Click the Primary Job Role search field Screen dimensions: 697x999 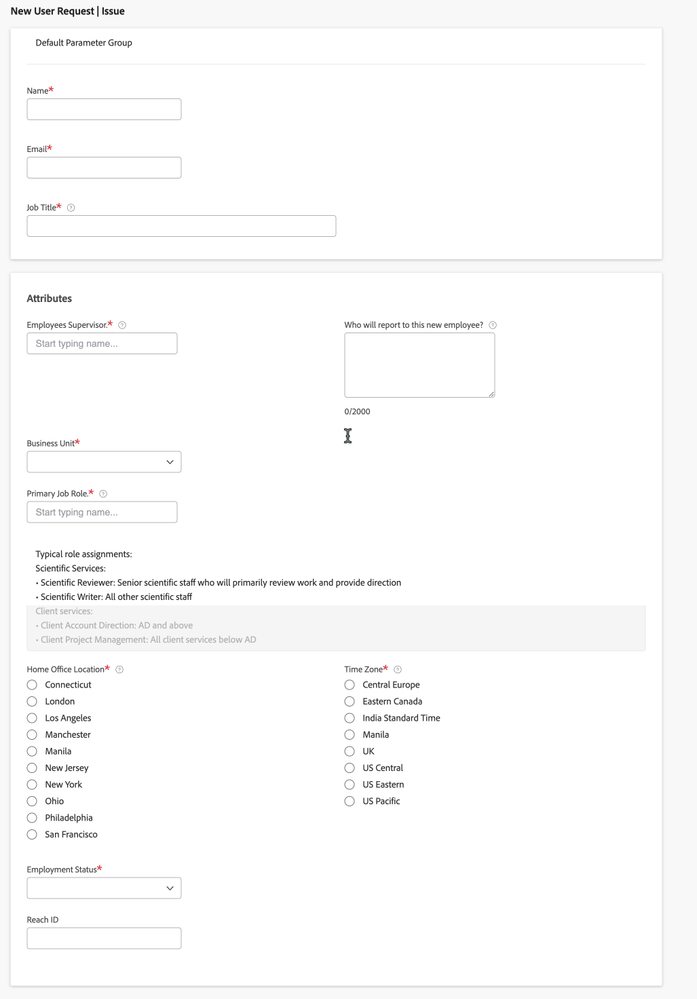(102, 512)
